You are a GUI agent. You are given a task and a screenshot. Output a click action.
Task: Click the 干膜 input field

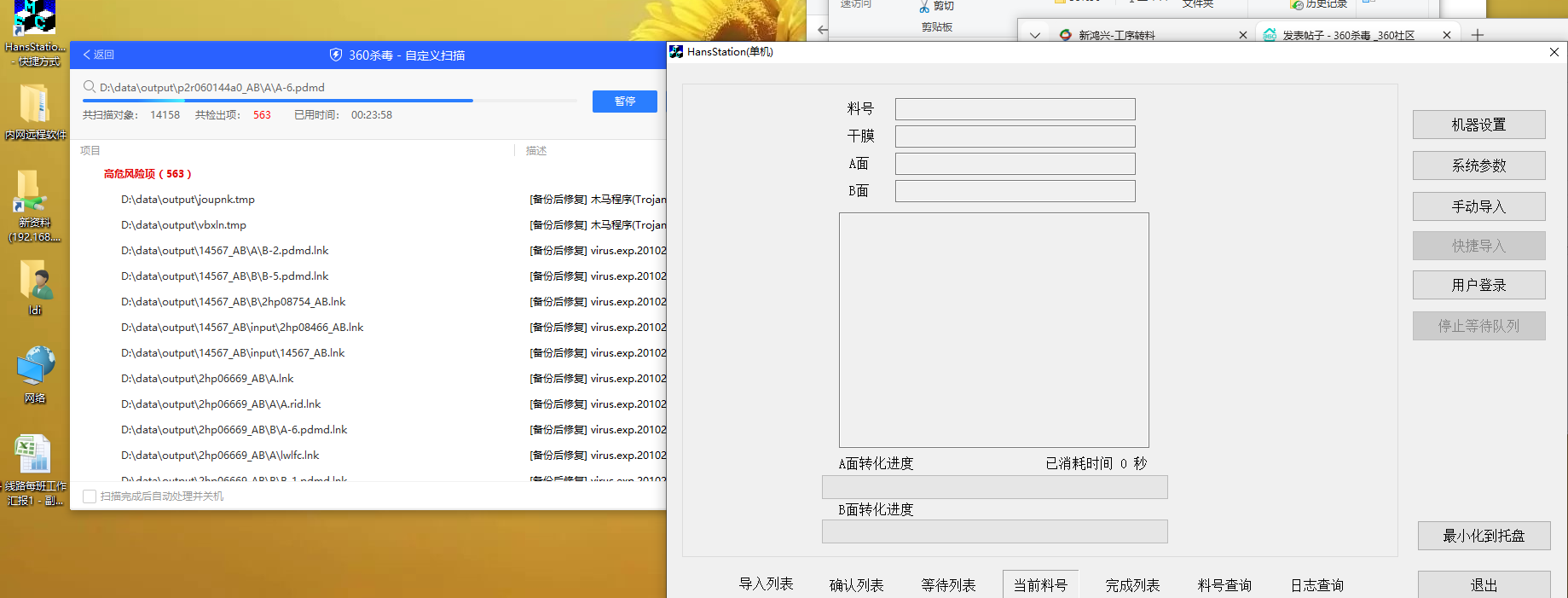1015,136
